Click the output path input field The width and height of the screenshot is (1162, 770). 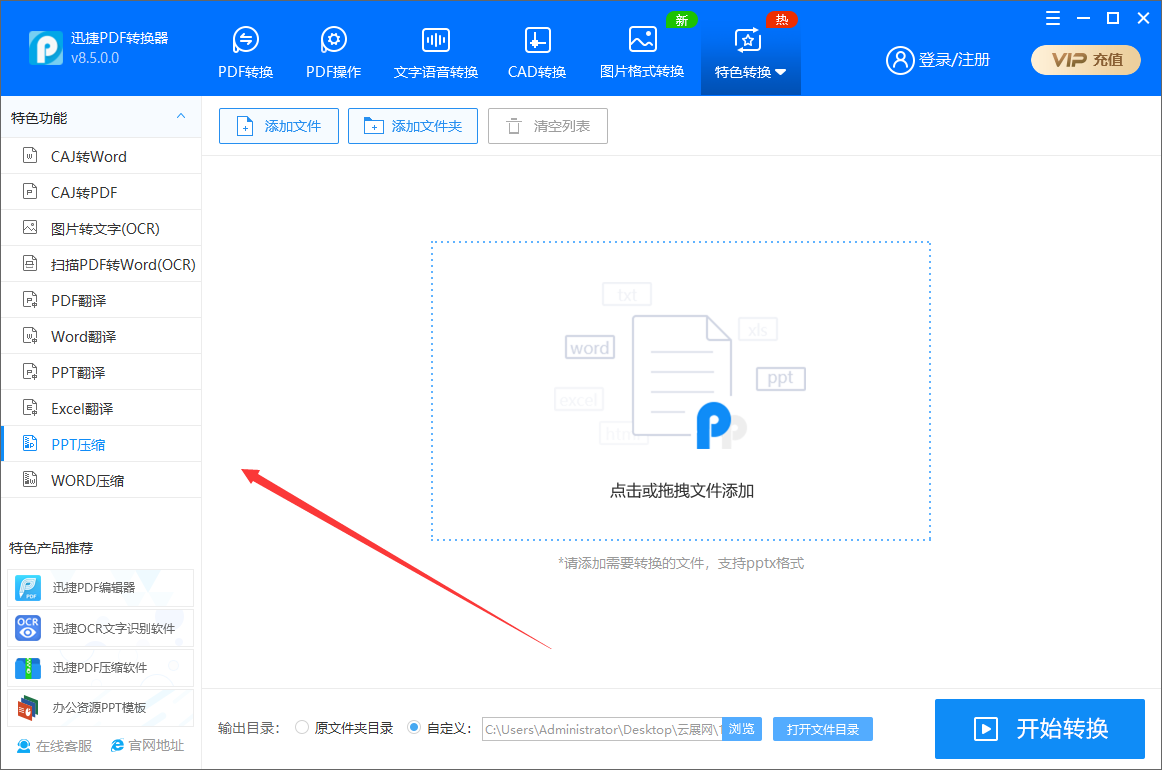tap(602, 729)
